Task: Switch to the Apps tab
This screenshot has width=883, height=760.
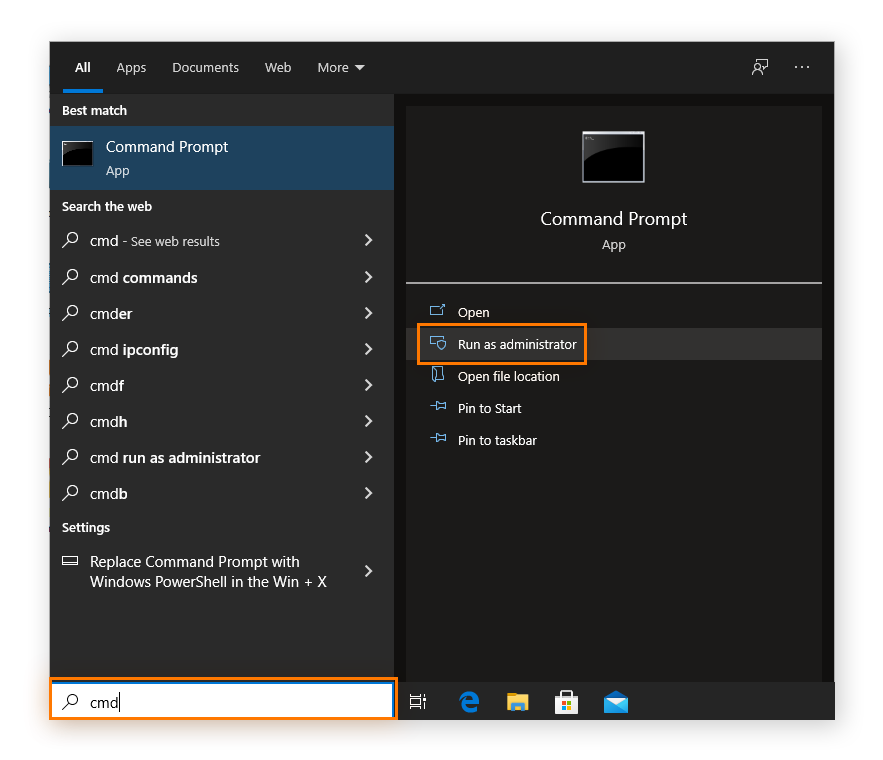Action: [131, 68]
